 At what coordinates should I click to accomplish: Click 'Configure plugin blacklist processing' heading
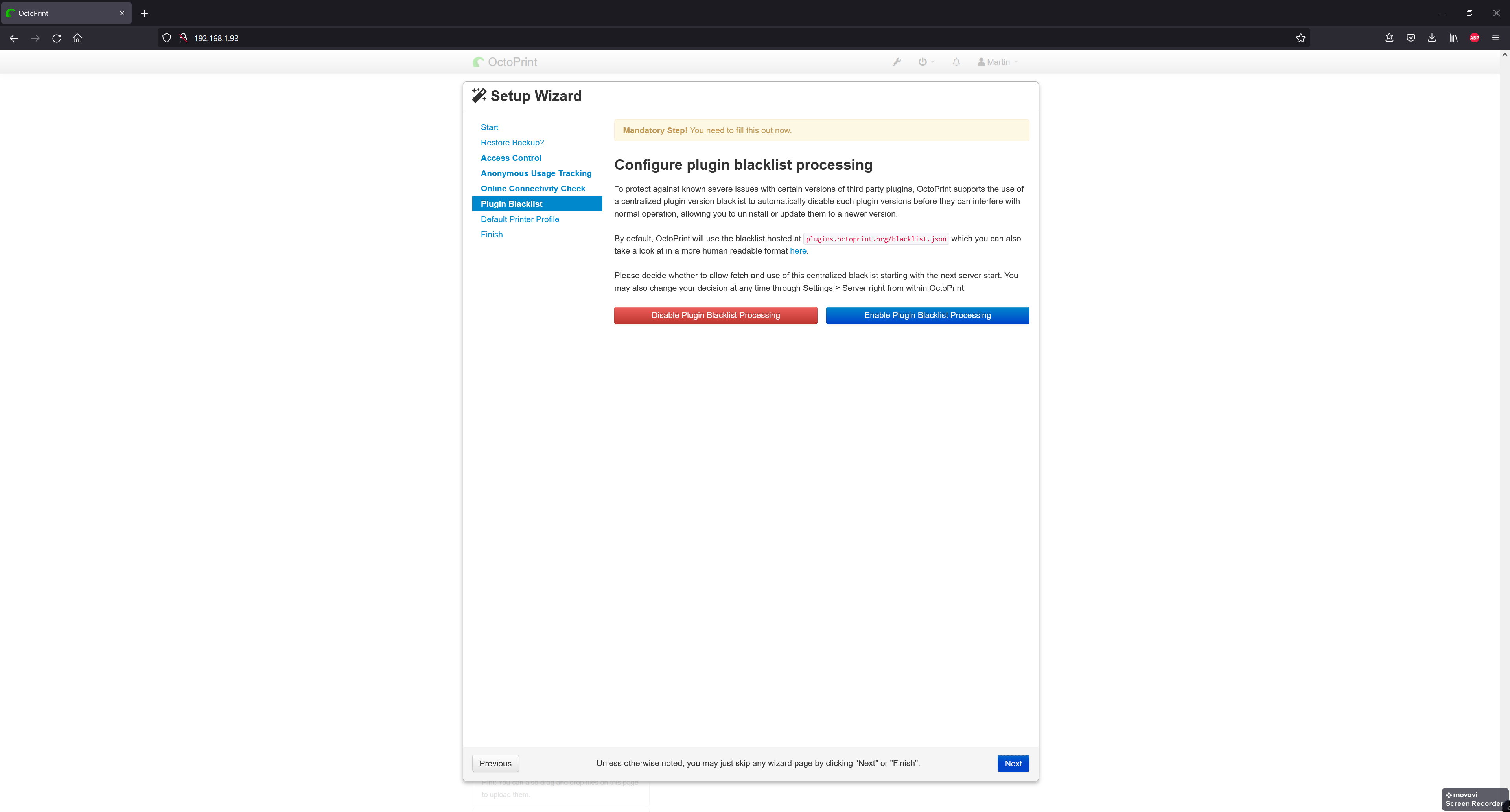click(743, 165)
